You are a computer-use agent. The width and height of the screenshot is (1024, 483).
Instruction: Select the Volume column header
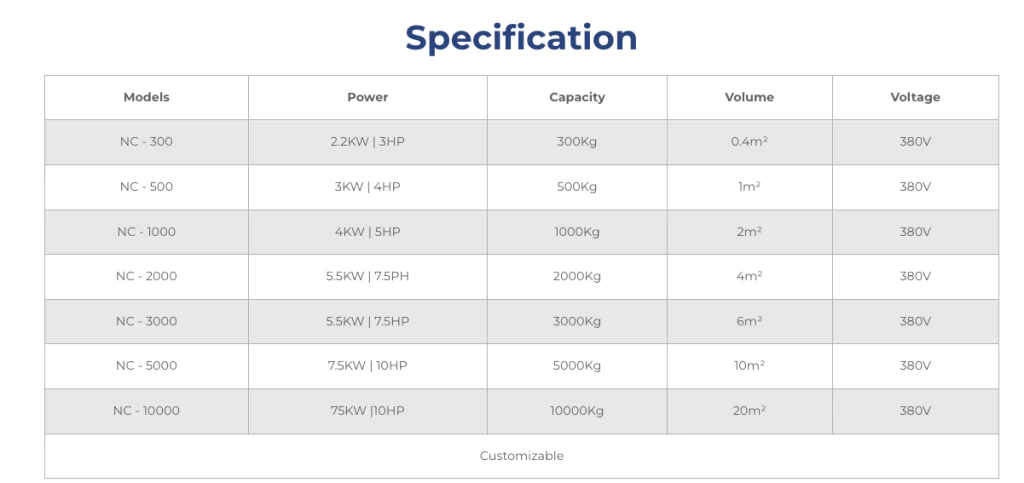749,97
